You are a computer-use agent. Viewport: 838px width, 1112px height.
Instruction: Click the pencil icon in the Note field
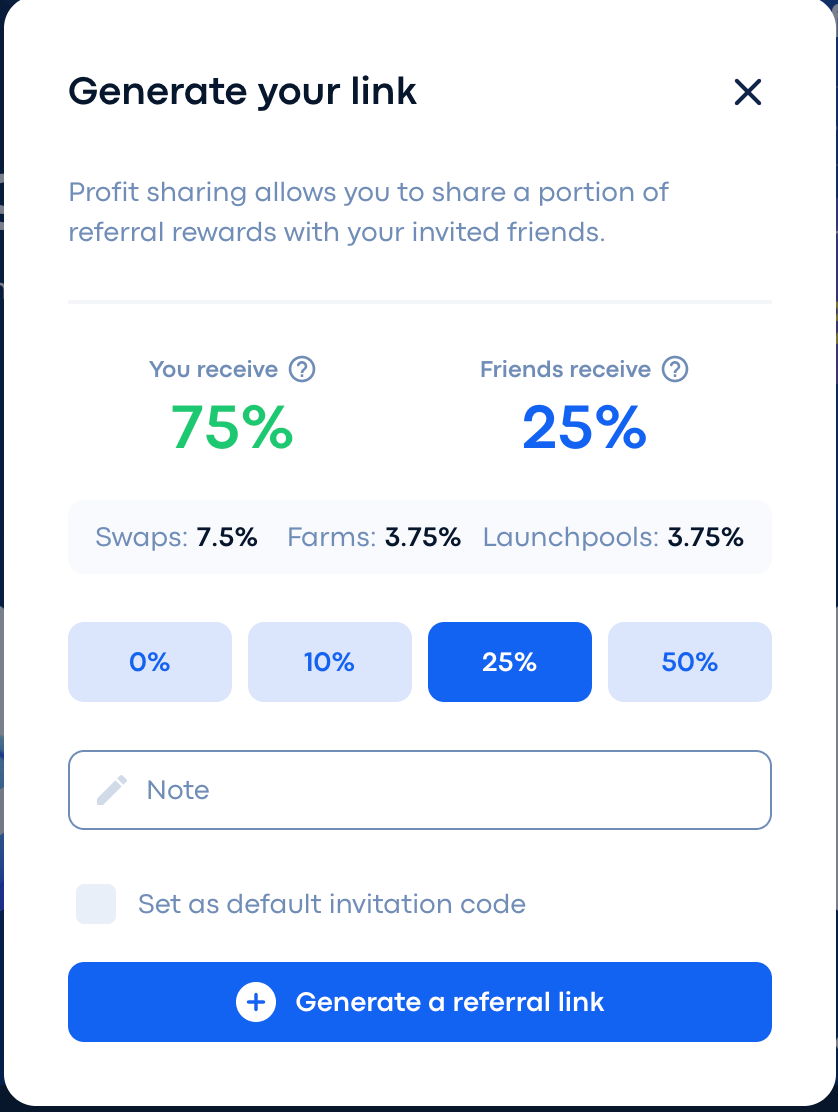point(112,790)
